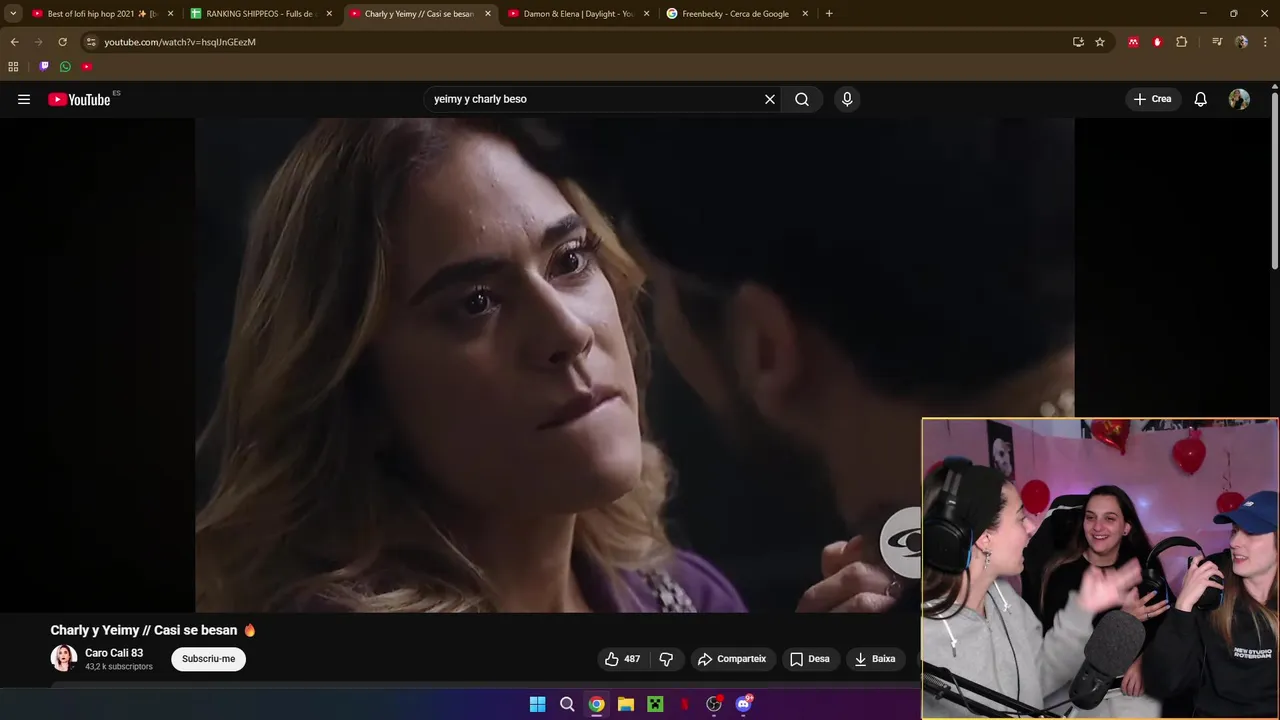Open the Caro Cali 83 channel name
Screen dimensions: 1280x720
click(114, 653)
